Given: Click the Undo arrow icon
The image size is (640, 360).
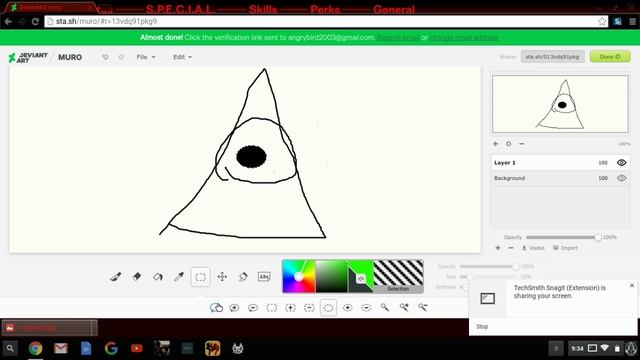Looking at the screenshot, I should point(105,57).
